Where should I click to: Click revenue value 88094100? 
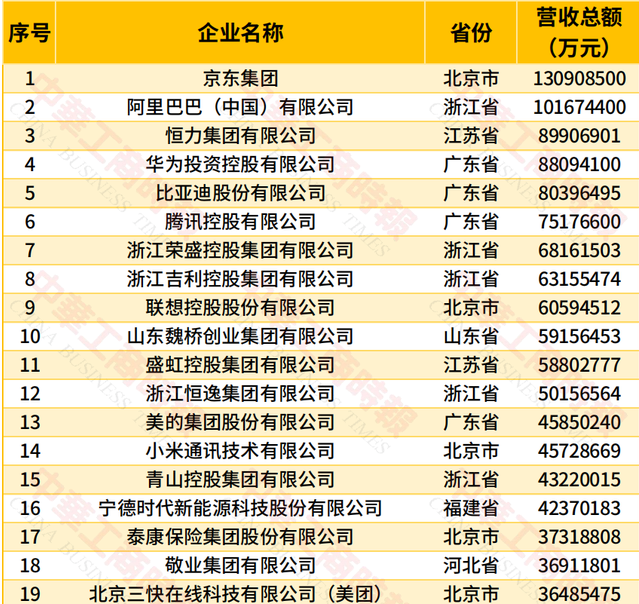tap(580, 164)
